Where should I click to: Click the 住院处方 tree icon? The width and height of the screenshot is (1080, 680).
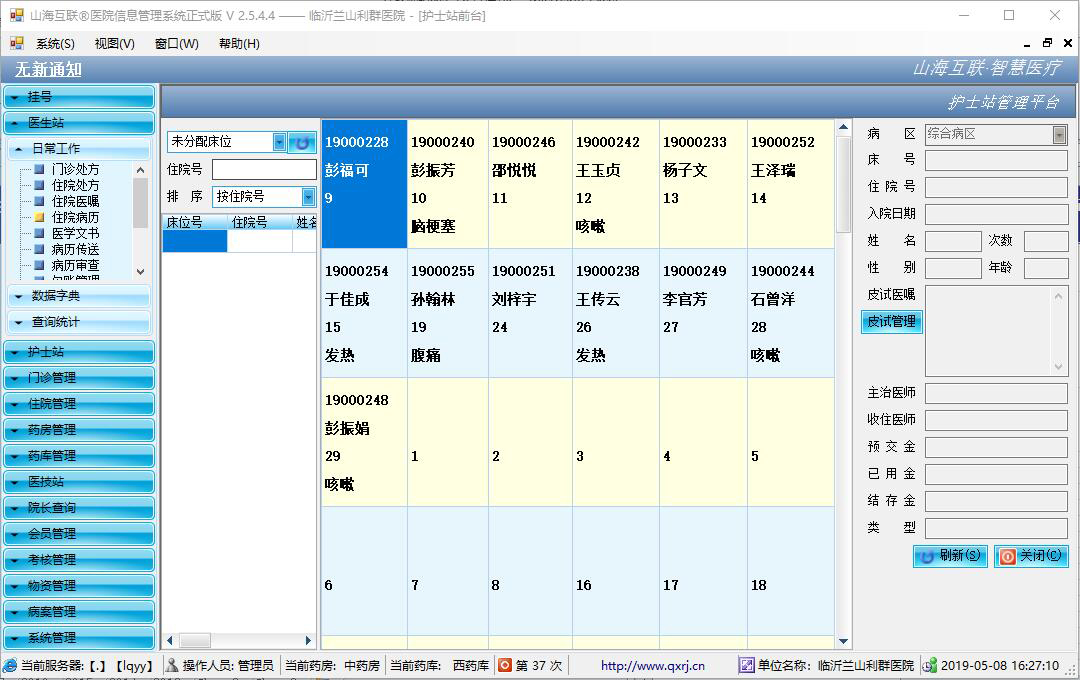pos(39,185)
